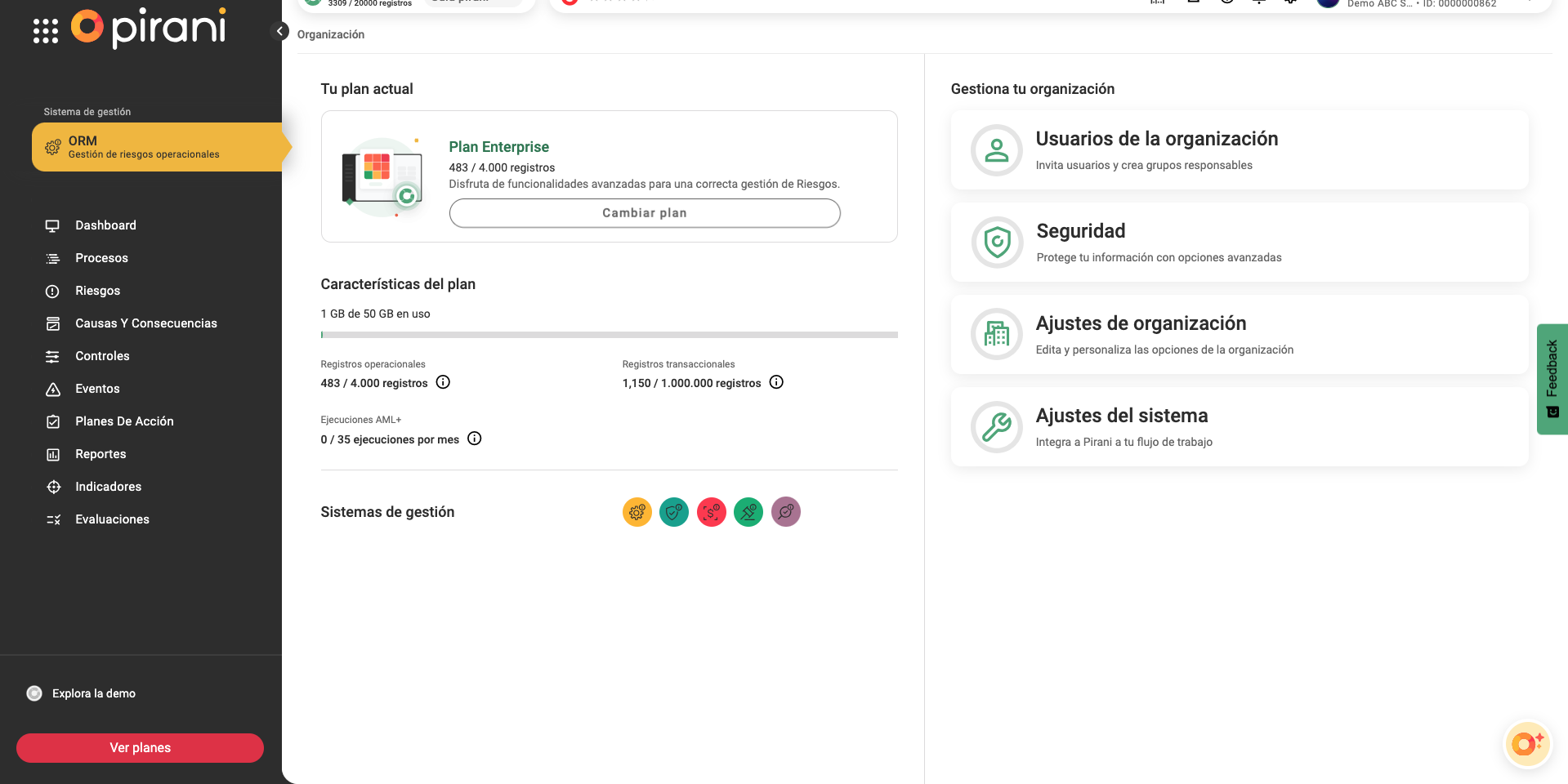Open the Feedback side tab

point(1552,379)
